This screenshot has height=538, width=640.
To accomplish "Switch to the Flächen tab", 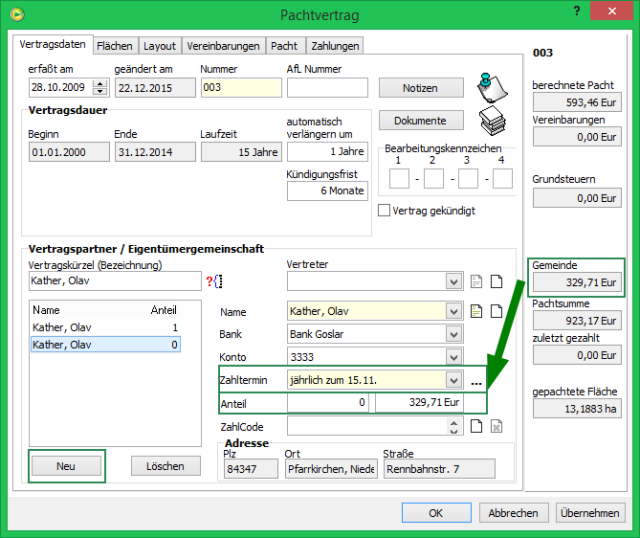I will click(x=114, y=46).
